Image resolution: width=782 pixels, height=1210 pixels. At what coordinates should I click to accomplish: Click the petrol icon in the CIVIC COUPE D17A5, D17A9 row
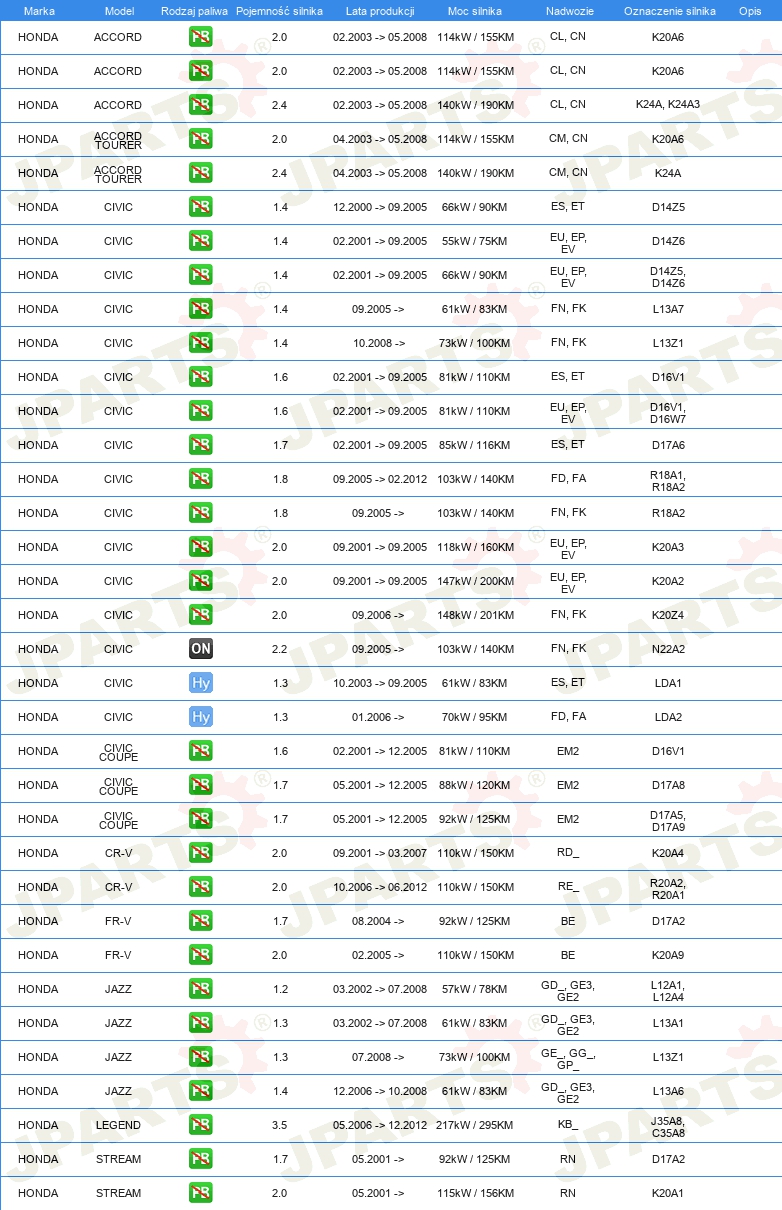(201, 819)
